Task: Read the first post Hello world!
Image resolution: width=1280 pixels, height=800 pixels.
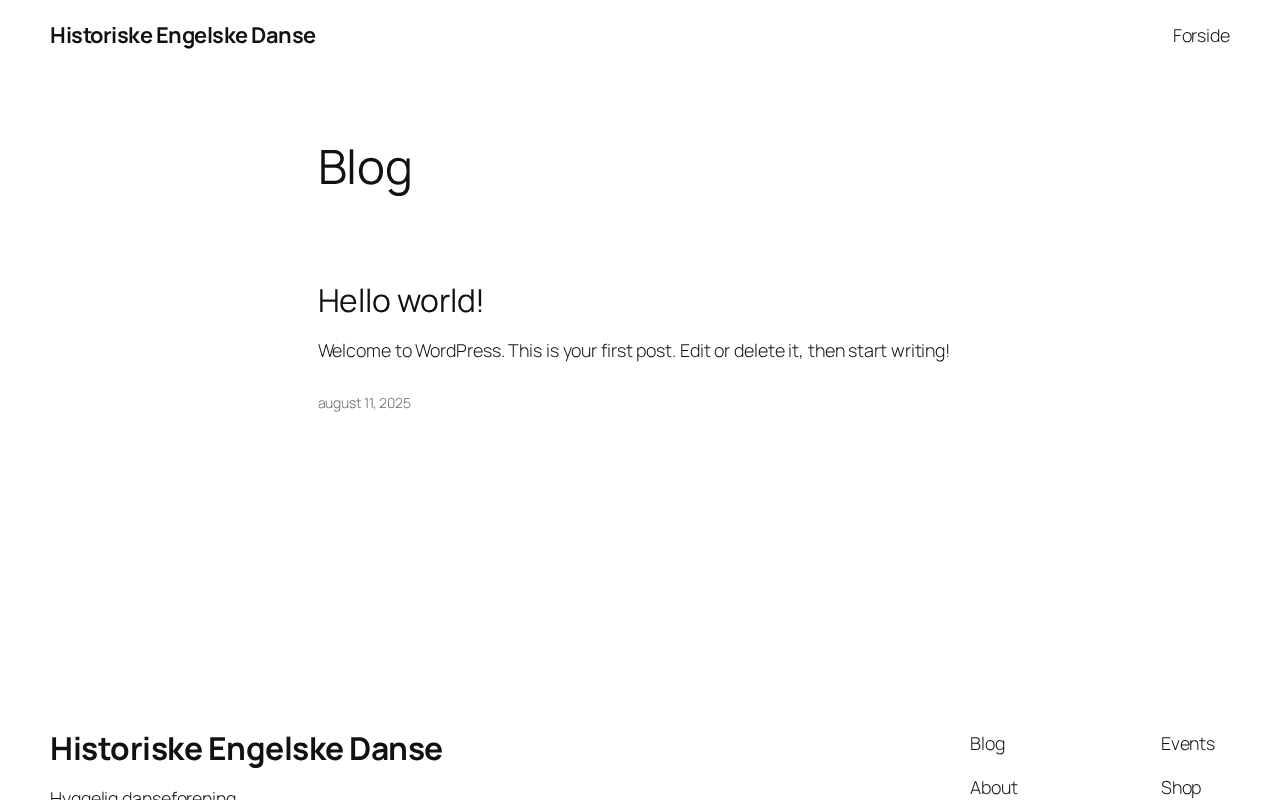Action: point(400,300)
